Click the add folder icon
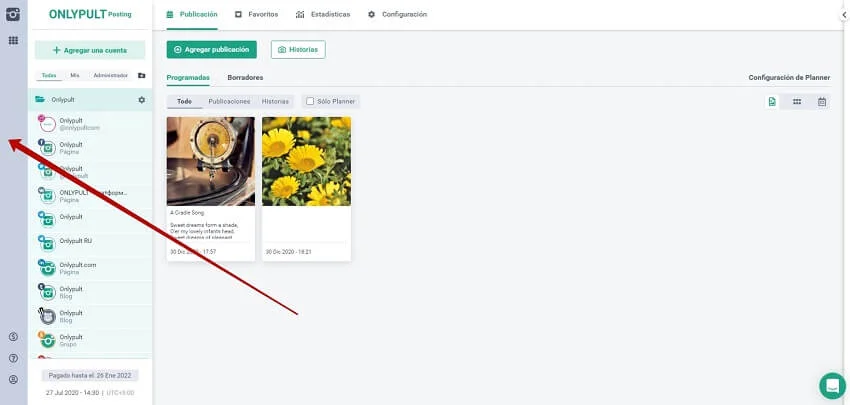 tap(141, 75)
